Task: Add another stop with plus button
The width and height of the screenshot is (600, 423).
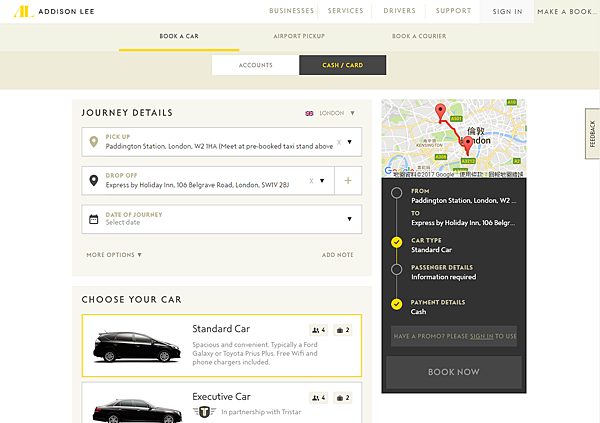Action: click(348, 181)
